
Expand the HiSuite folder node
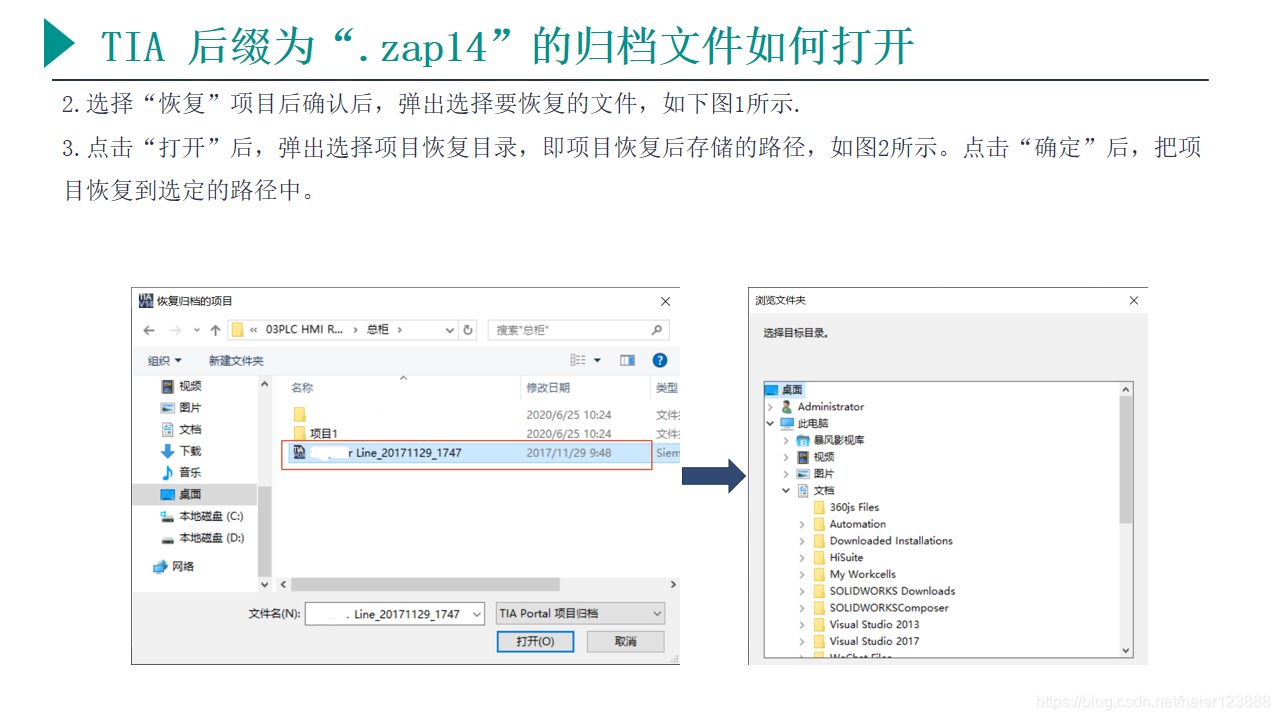[802, 558]
